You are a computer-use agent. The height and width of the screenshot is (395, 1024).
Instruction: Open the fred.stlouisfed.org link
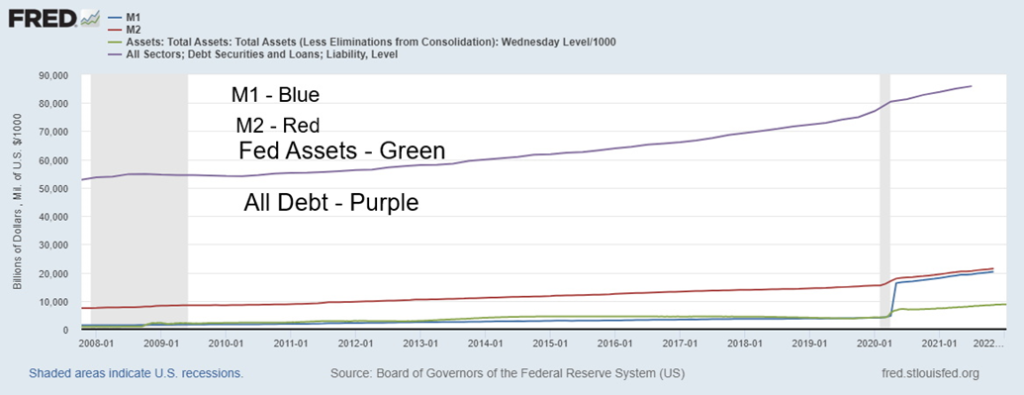pyautogui.click(x=931, y=374)
